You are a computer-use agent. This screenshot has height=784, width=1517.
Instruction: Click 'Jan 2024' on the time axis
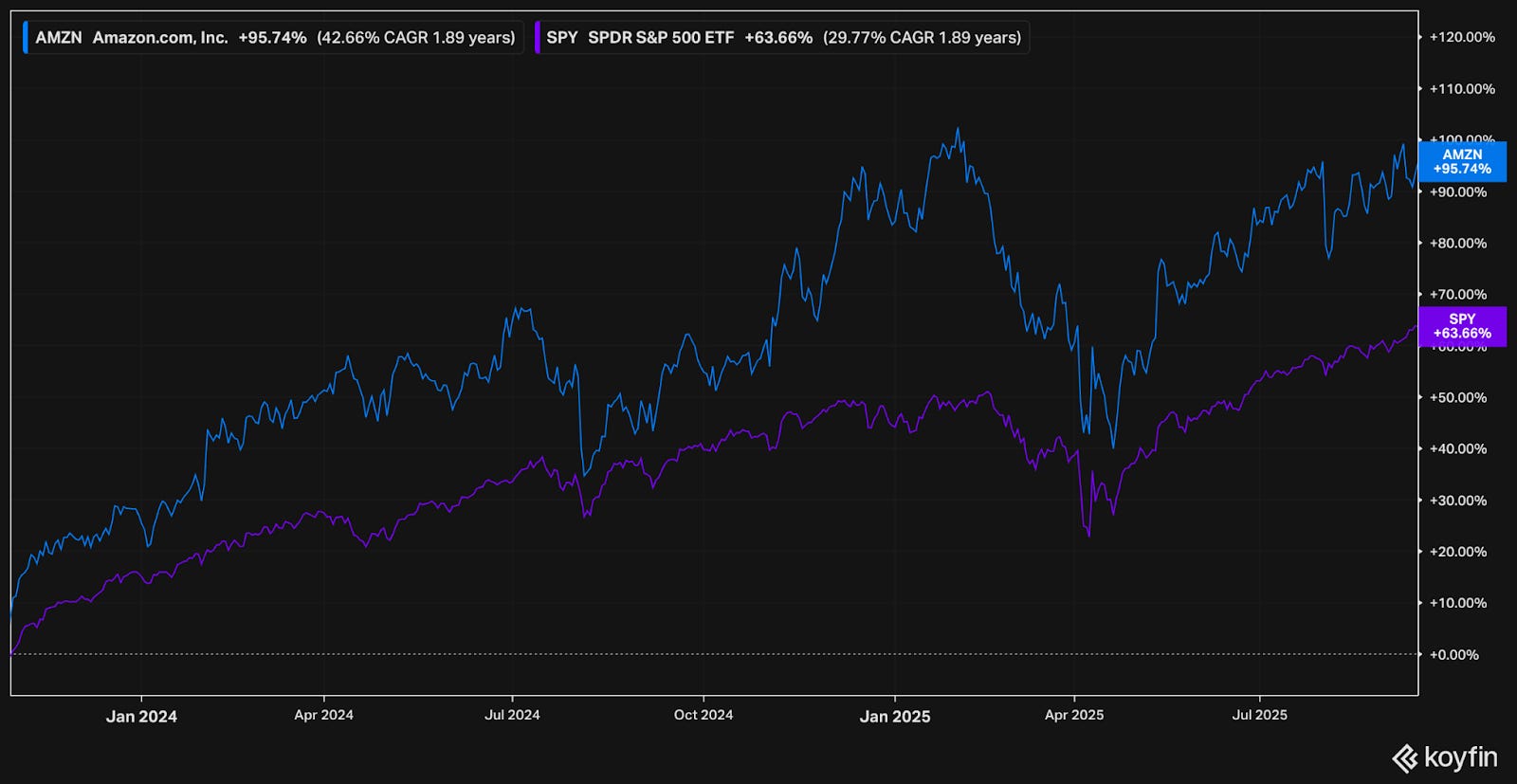click(x=141, y=717)
